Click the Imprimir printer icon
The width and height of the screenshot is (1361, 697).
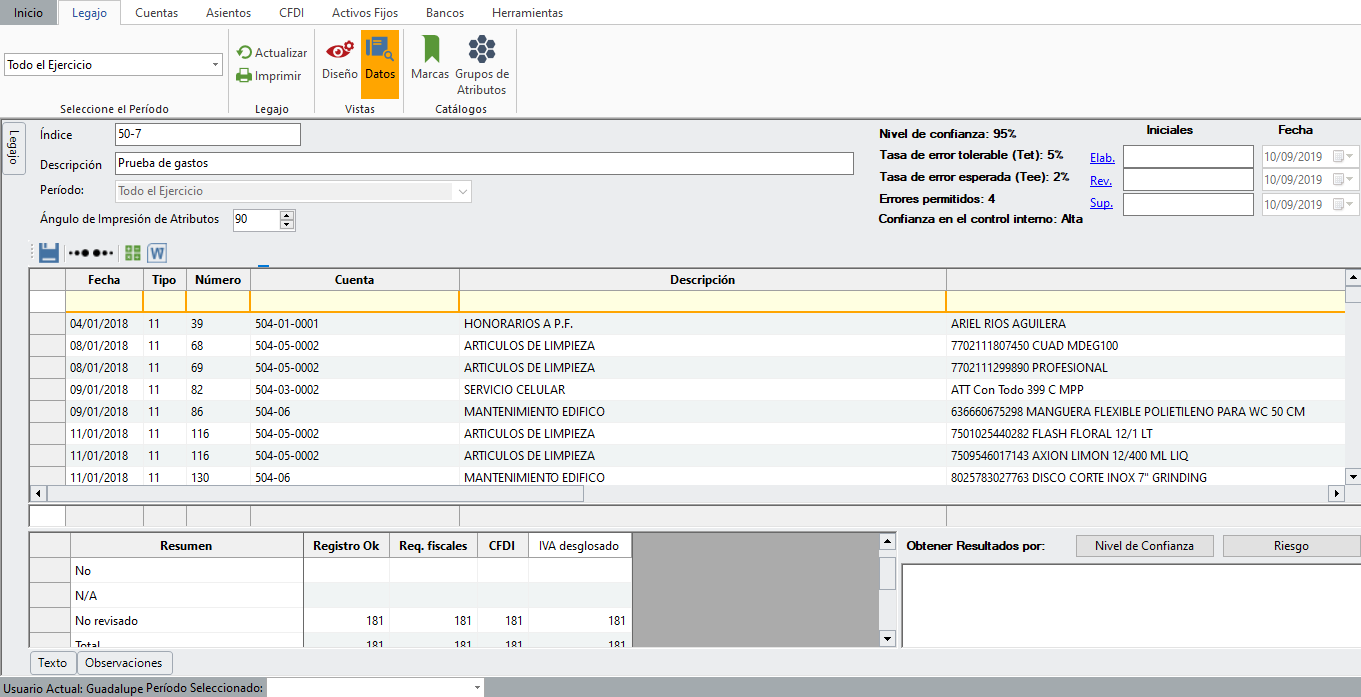pyautogui.click(x=244, y=75)
